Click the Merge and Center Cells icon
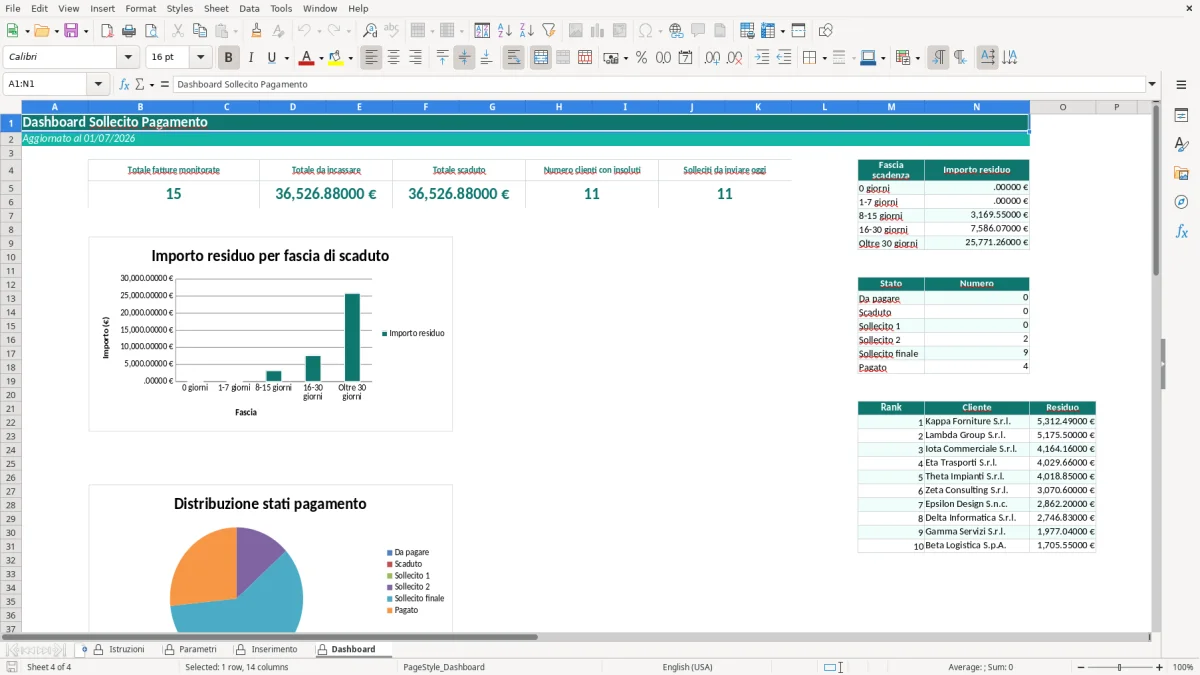Screen dimensions: 1200x675 (541, 58)
